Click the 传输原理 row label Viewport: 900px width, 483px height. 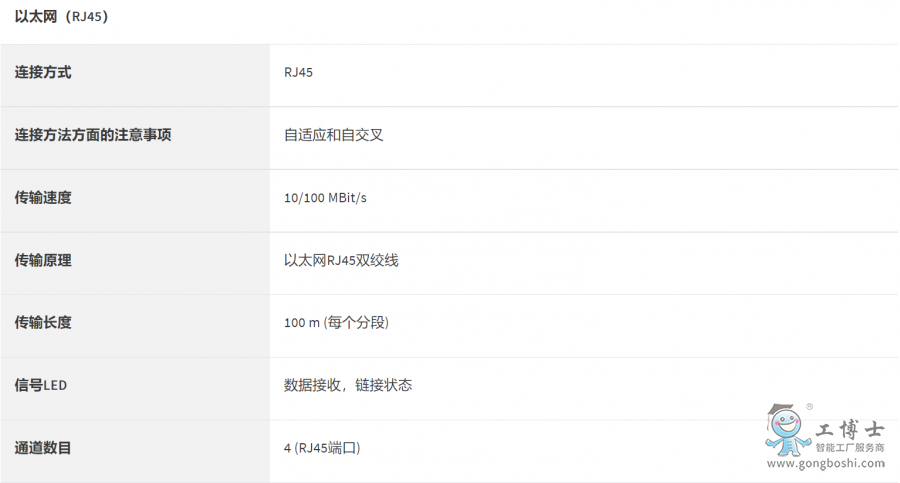[x=43, y=260]
